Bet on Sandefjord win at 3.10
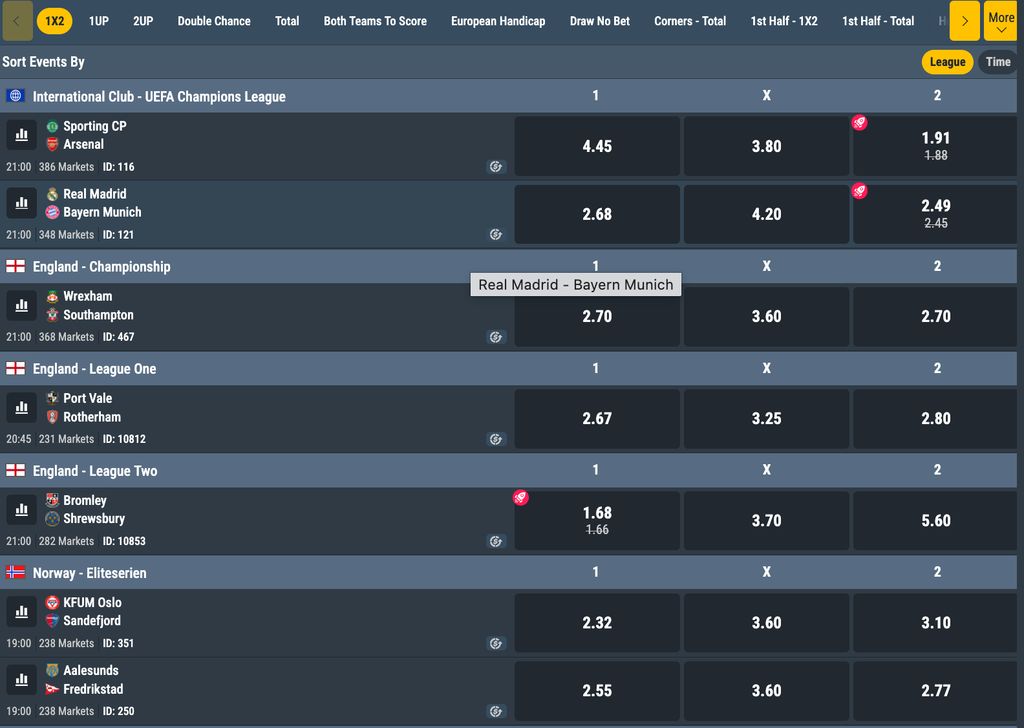 935,623
